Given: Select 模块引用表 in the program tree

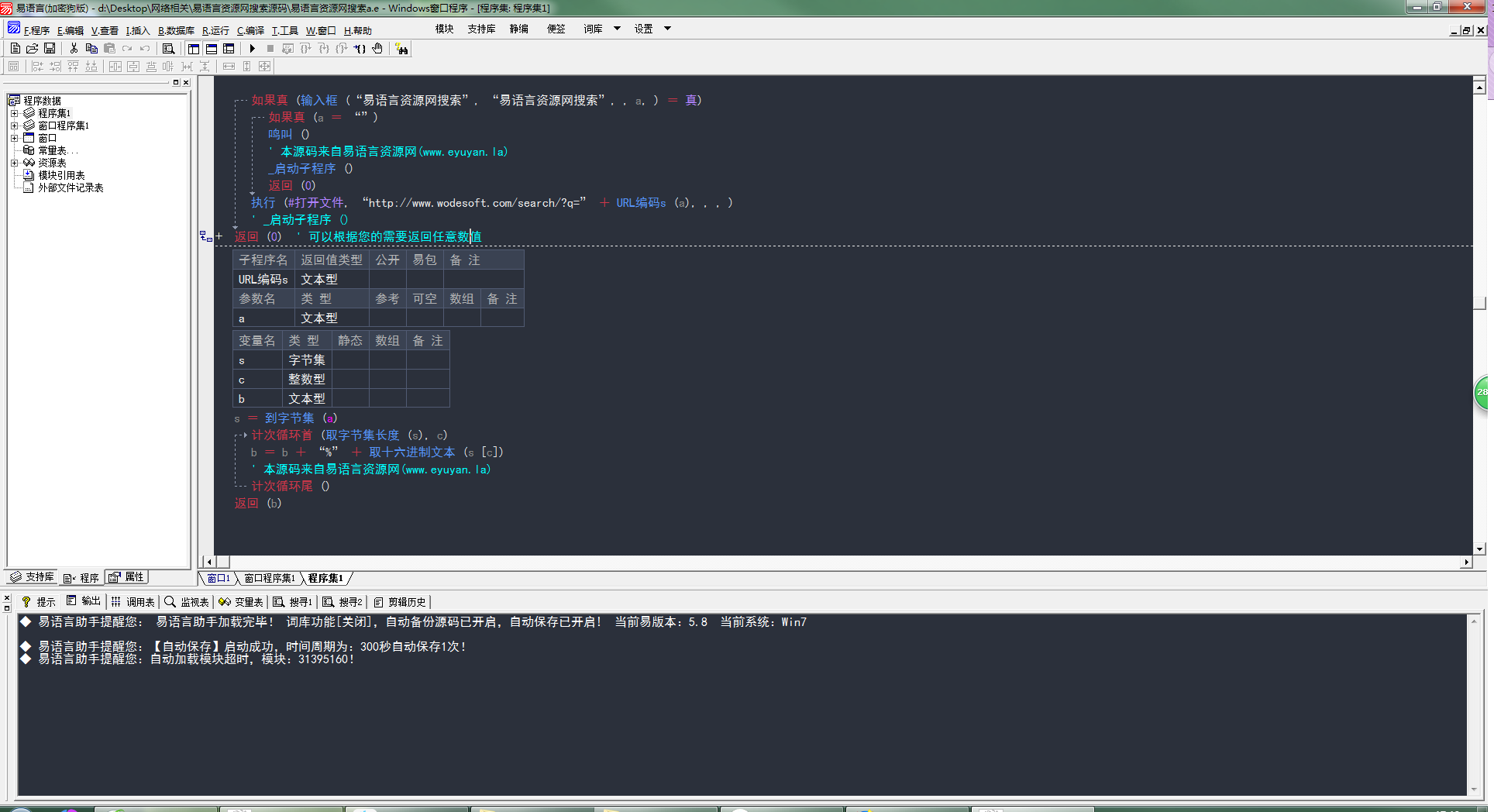Looking at the screenshot, I should click(61, 175).
